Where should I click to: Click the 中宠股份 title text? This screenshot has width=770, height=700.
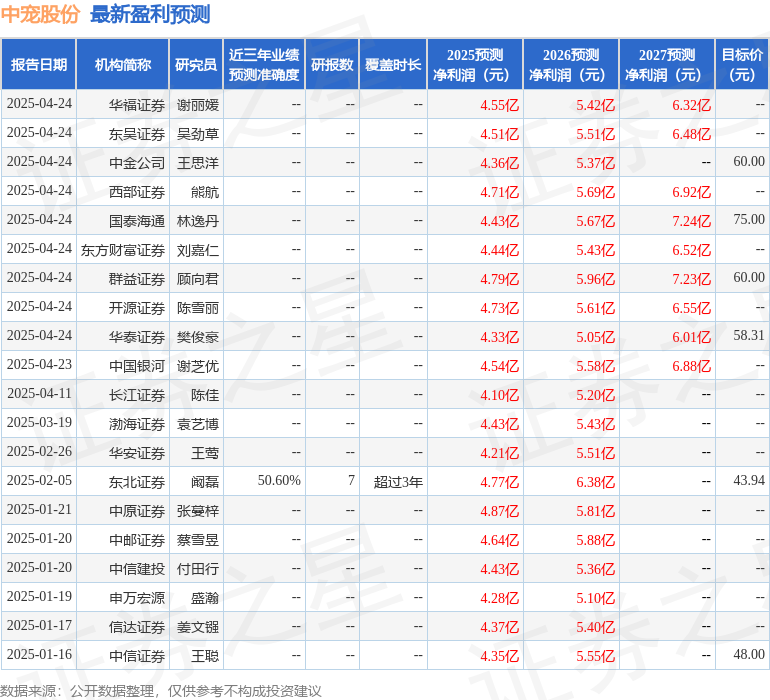pos(40,14)
